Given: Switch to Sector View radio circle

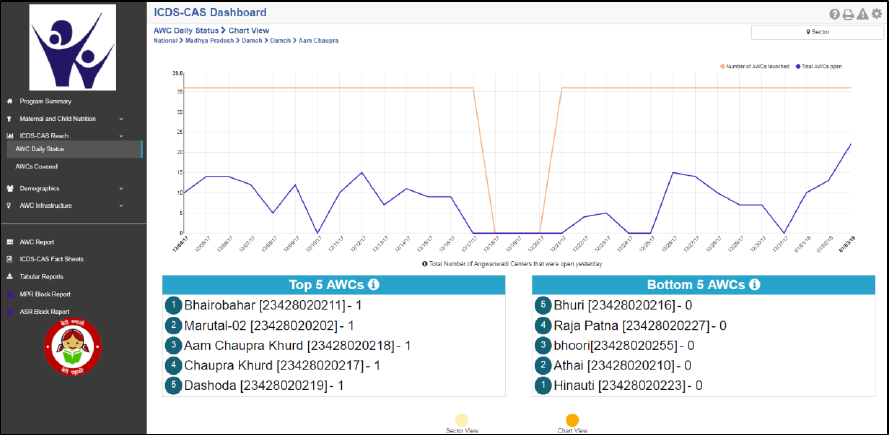Looking at the screenshot, I should click(462, 420).
